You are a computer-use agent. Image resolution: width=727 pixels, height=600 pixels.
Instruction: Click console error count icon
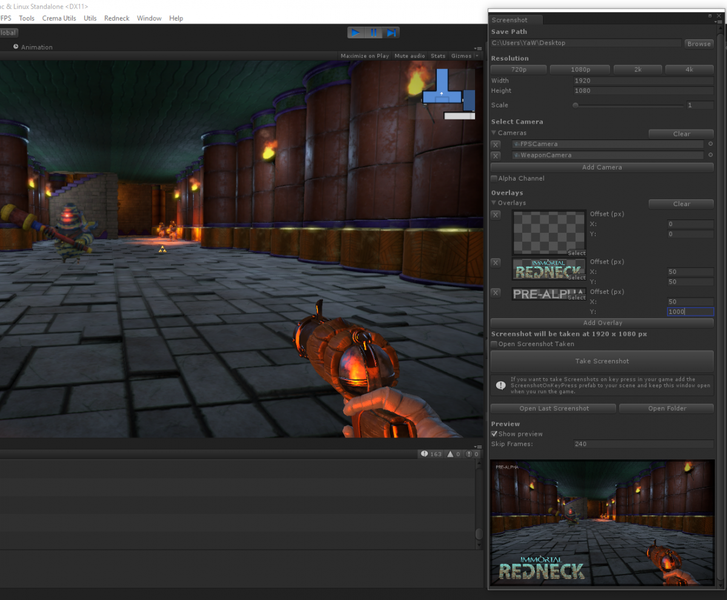(469, 454)
